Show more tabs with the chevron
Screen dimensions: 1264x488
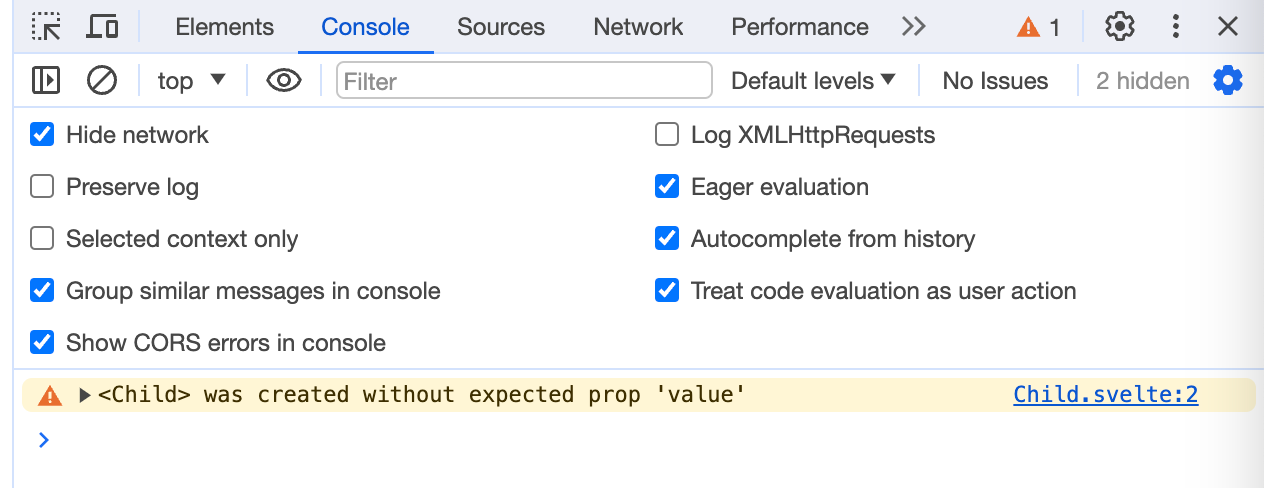913,27
